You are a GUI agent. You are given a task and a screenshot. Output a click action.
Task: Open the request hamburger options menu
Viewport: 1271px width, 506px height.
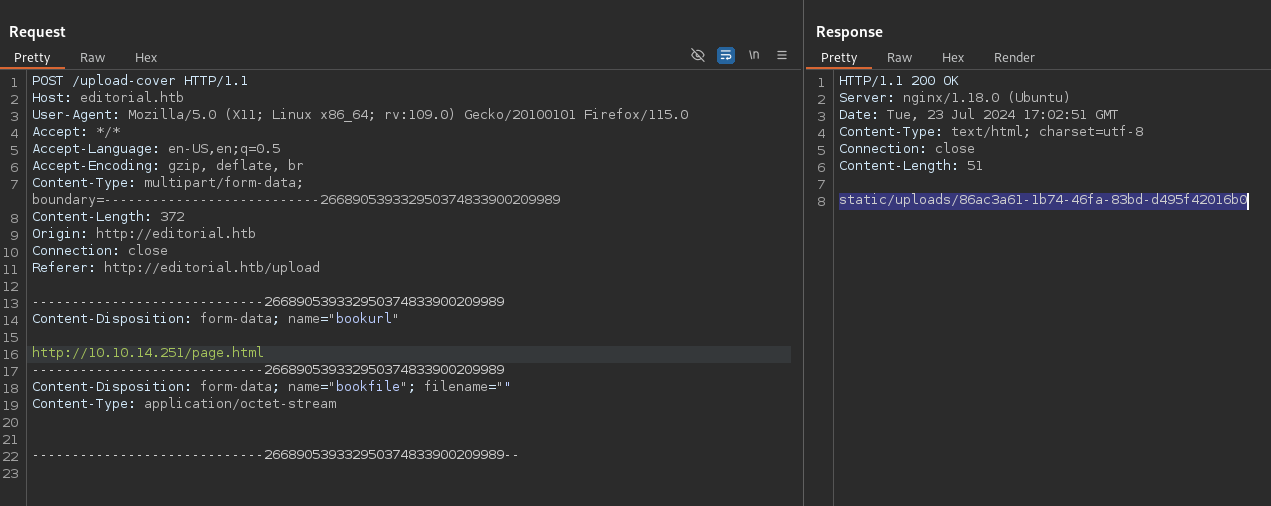coord(782,55)
